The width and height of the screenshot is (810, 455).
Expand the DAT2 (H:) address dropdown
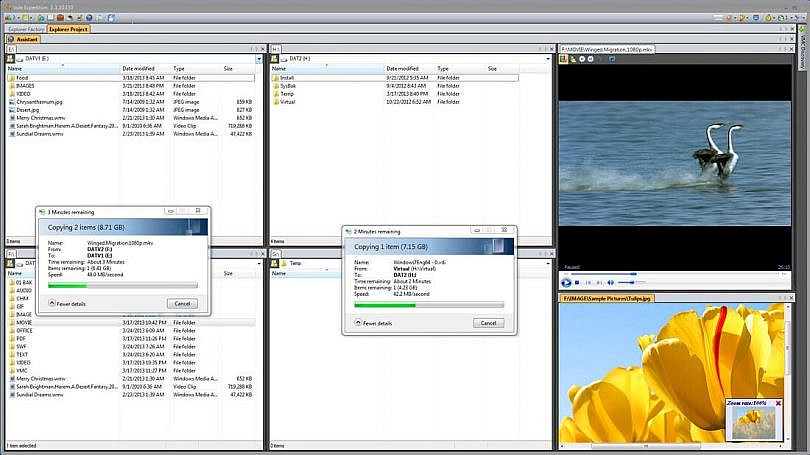point(548,59)
